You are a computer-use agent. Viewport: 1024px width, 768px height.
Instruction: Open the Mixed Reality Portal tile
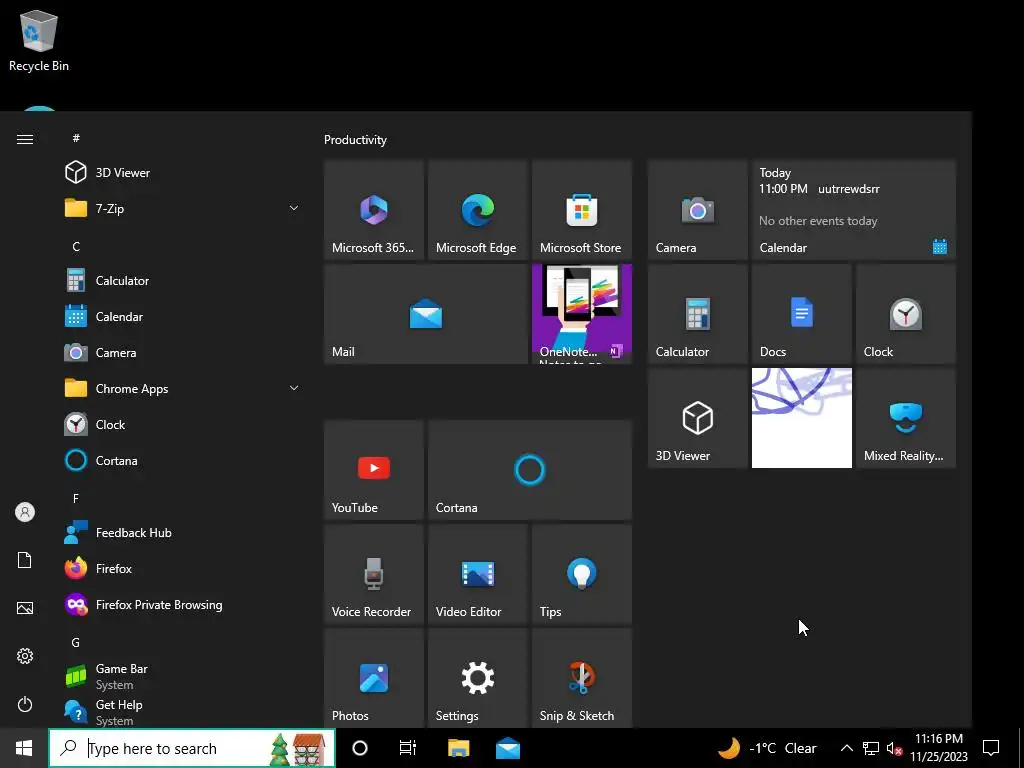pos(906,418)
